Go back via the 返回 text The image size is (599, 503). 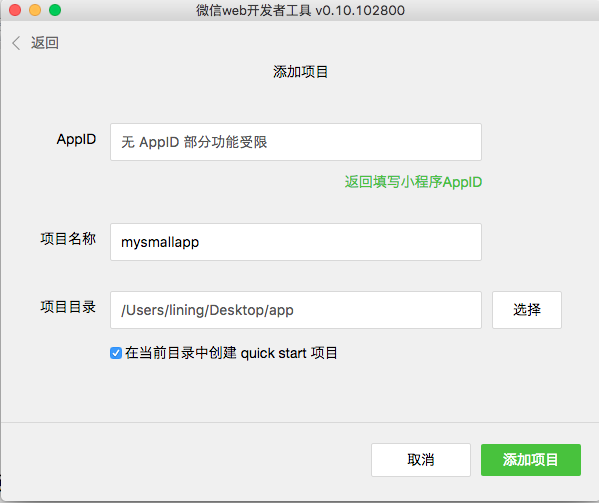tap(45, 43)
